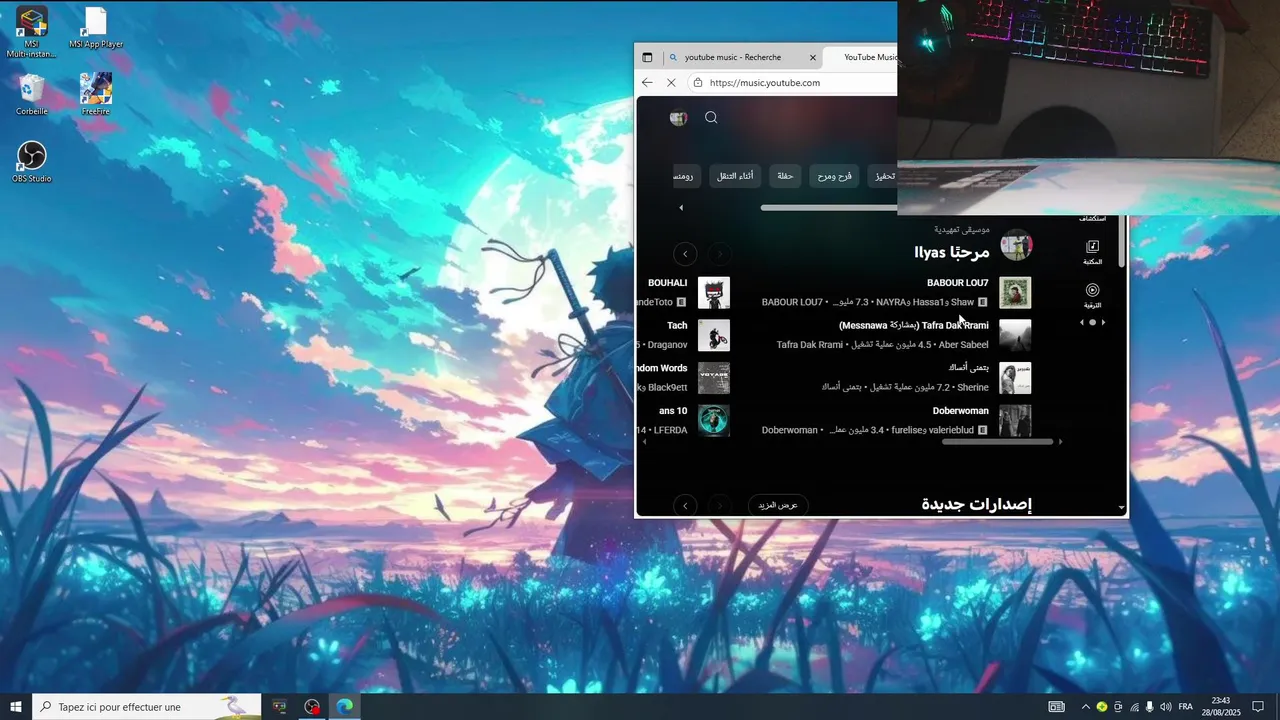Play '10 ans' song thumbnail
This screenshot has height=720, width=1280.
click(714, 421)
